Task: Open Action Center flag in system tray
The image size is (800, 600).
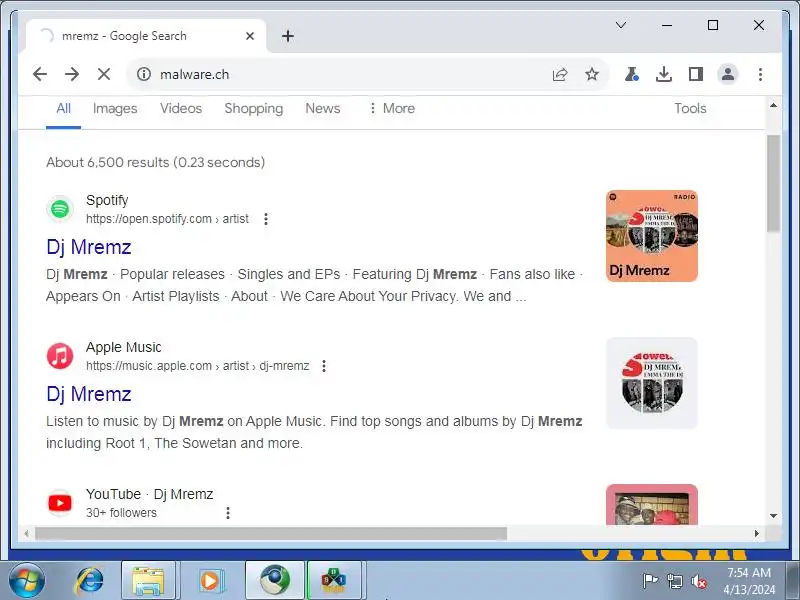Action: point(650,581)
